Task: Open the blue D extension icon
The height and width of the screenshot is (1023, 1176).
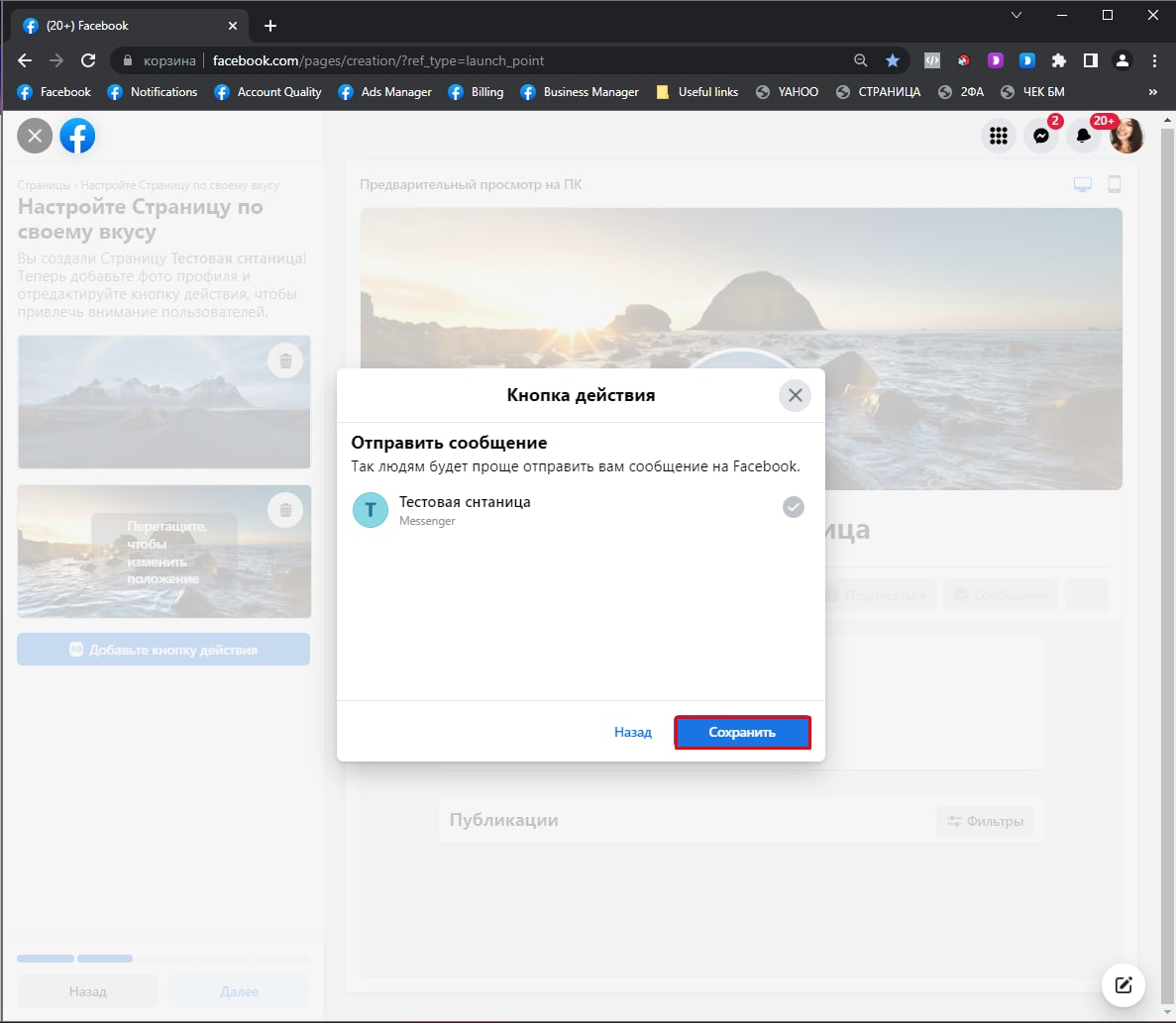Action: pos(1026,60)
